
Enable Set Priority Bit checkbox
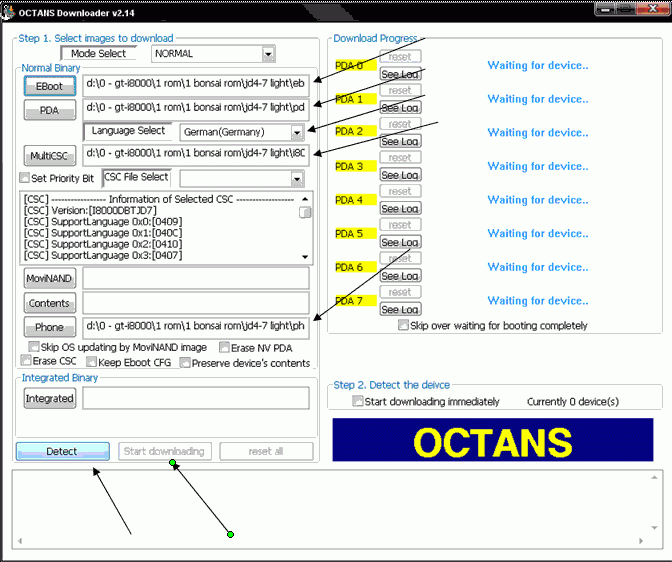click(25, 177)
